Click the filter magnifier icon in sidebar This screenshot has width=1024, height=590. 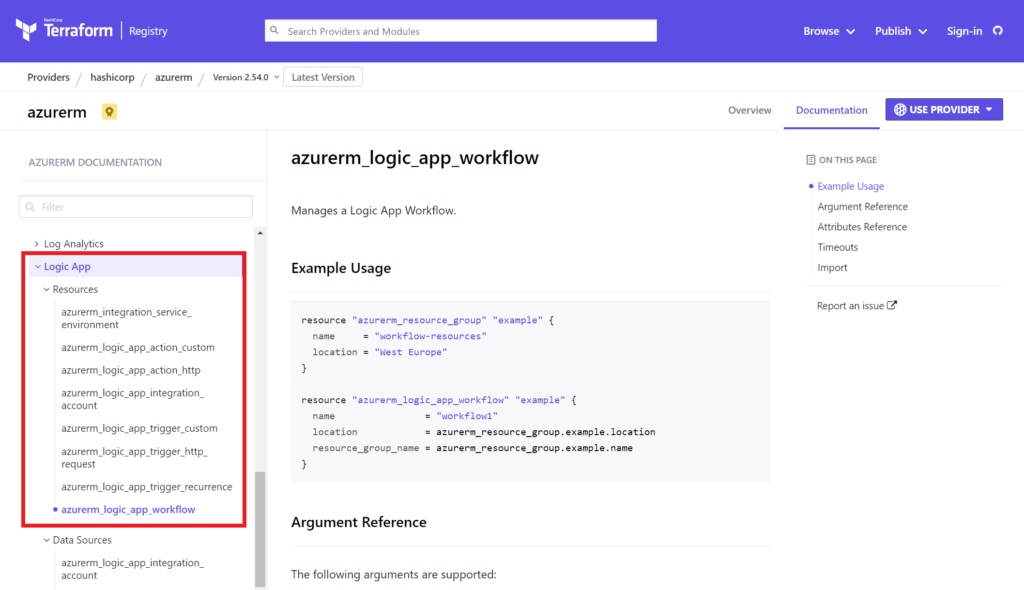point(30,207)
